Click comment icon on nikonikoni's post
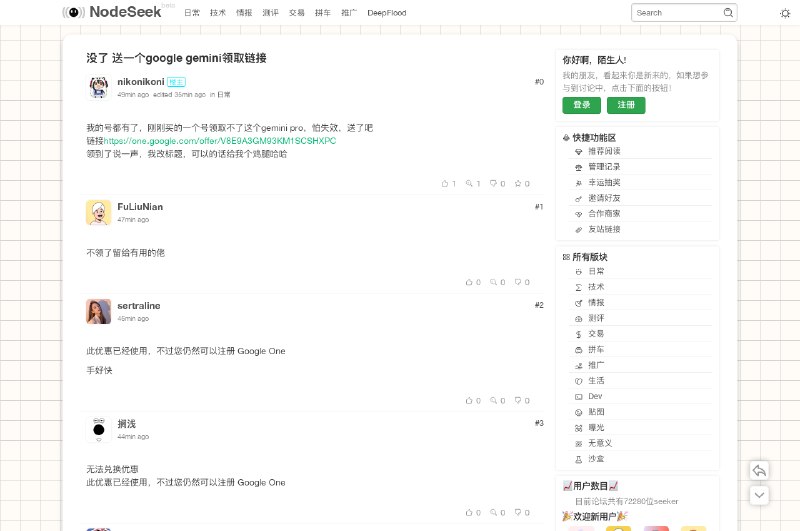 469,184
